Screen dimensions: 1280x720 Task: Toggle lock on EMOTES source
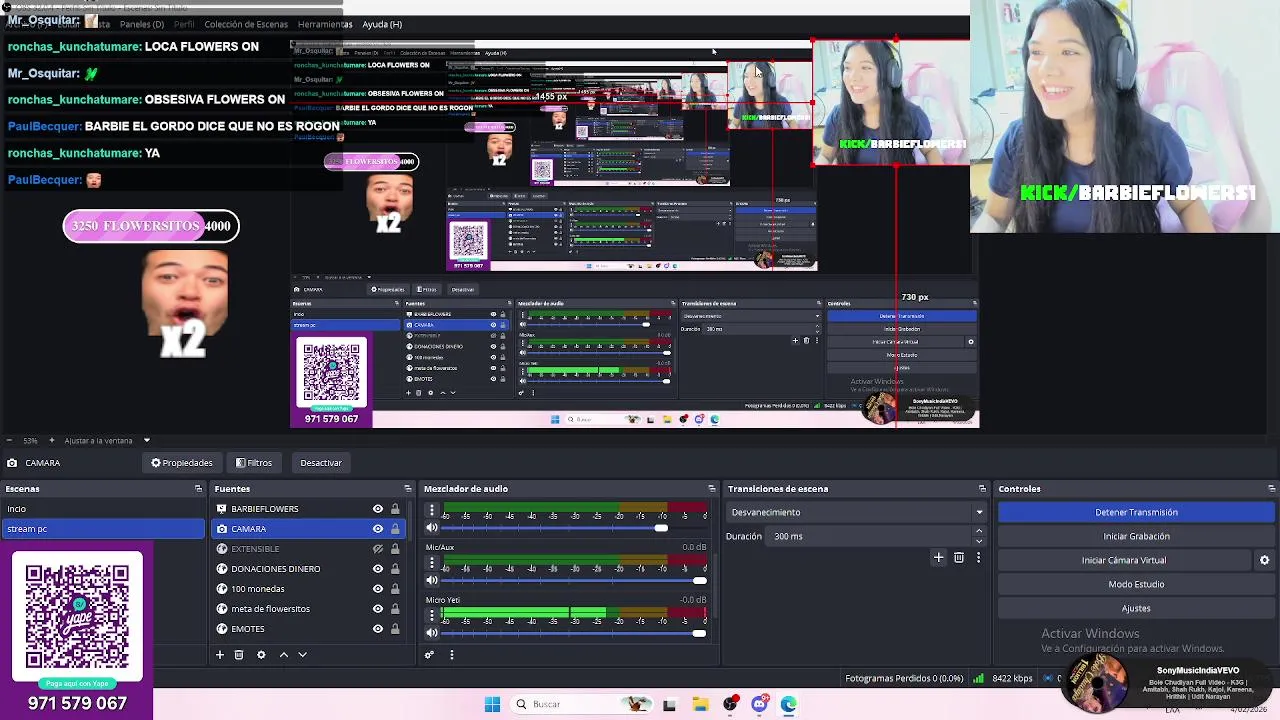pyautogui.click(x=395, y=629)
